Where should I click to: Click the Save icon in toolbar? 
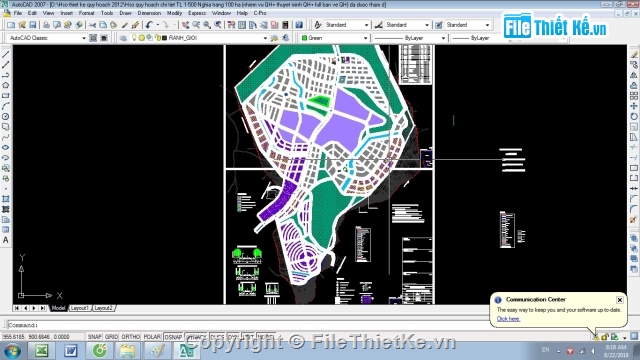[x=33, y=25]
